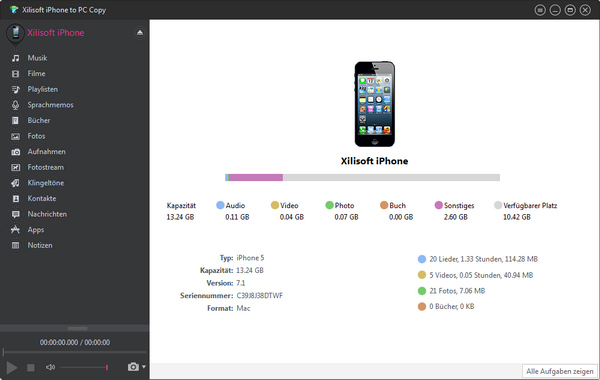Take a snapshot with camera icon
Viewport: 600px width, 380px height.
click(x=133, y=367)
